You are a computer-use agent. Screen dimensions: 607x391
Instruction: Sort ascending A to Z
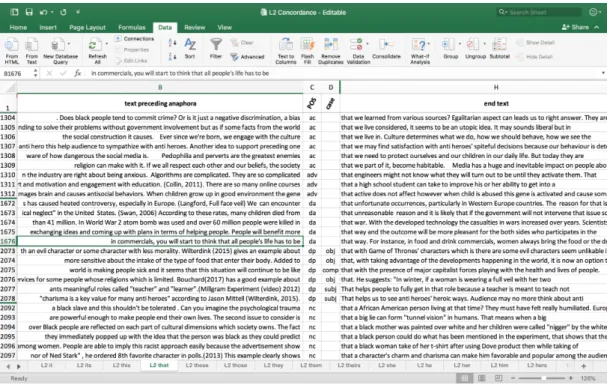[x=172, y=43]
